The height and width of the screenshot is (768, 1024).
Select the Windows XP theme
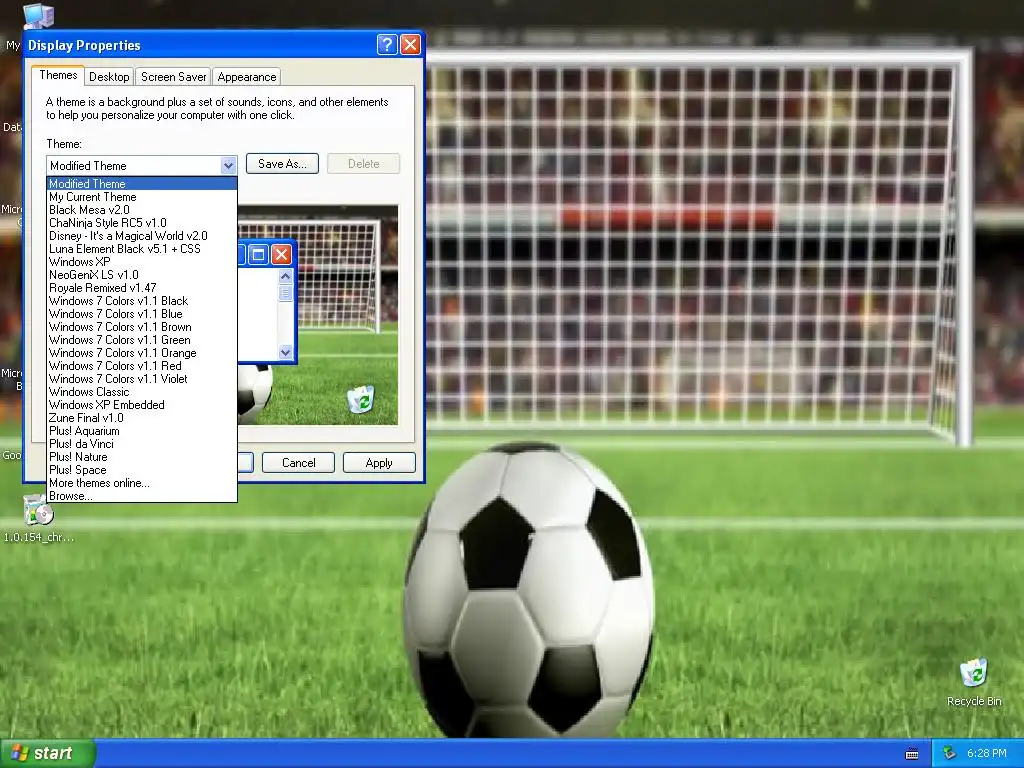[x=142, y=262]
